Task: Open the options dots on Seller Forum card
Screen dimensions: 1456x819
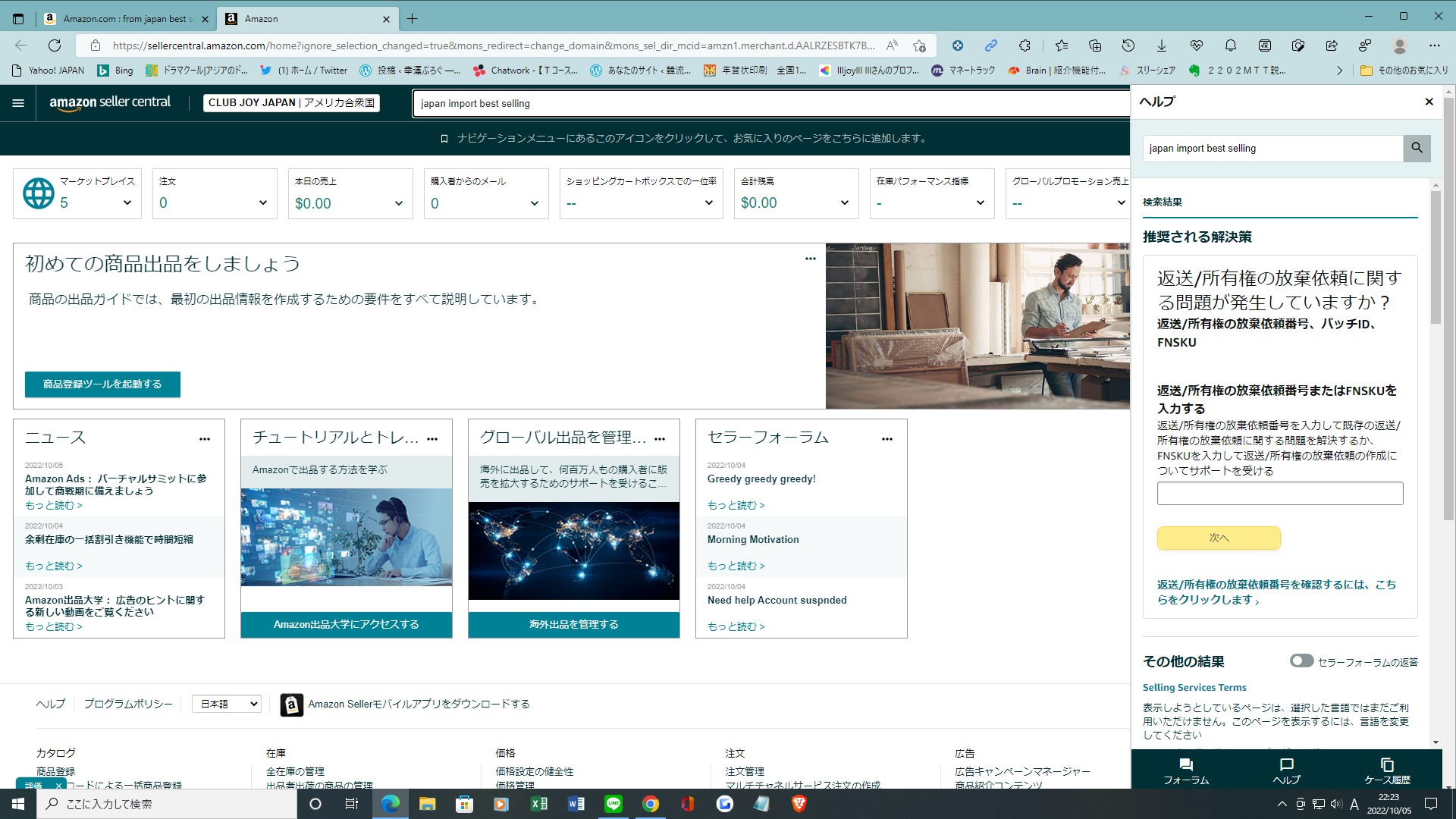Action: click(887, 439)
